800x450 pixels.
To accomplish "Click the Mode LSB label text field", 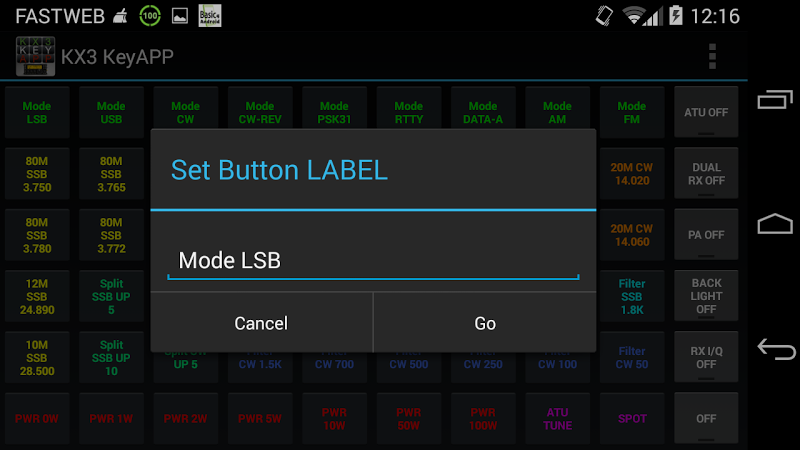I will pos(373,261).
